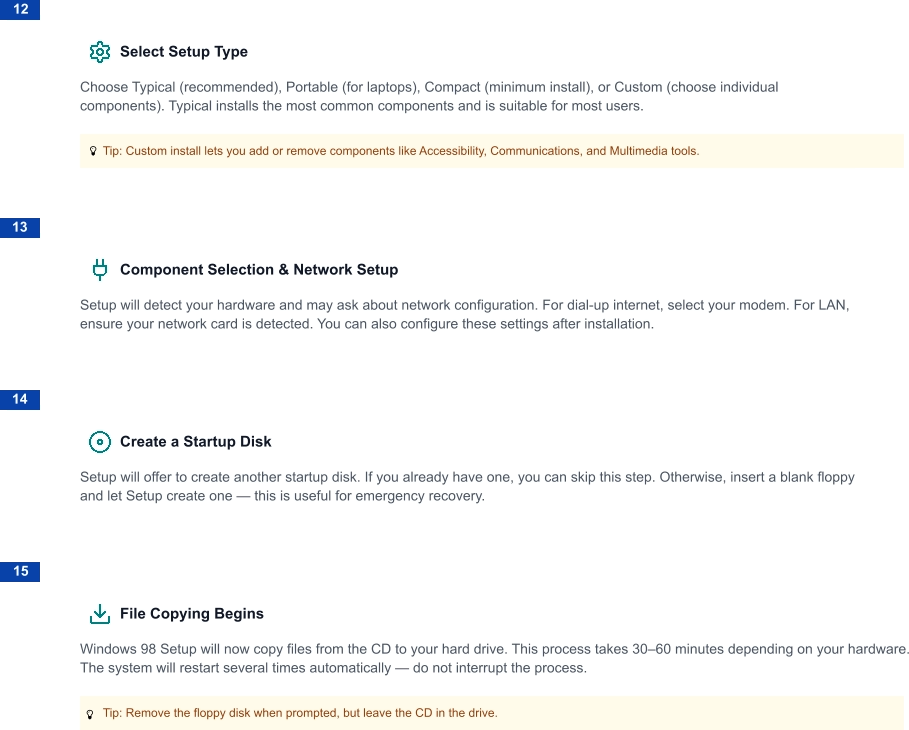The width and height of the screenshot is (909, 730).
Task: Select the step 13 number badge
Action: (x=20, y=227)
